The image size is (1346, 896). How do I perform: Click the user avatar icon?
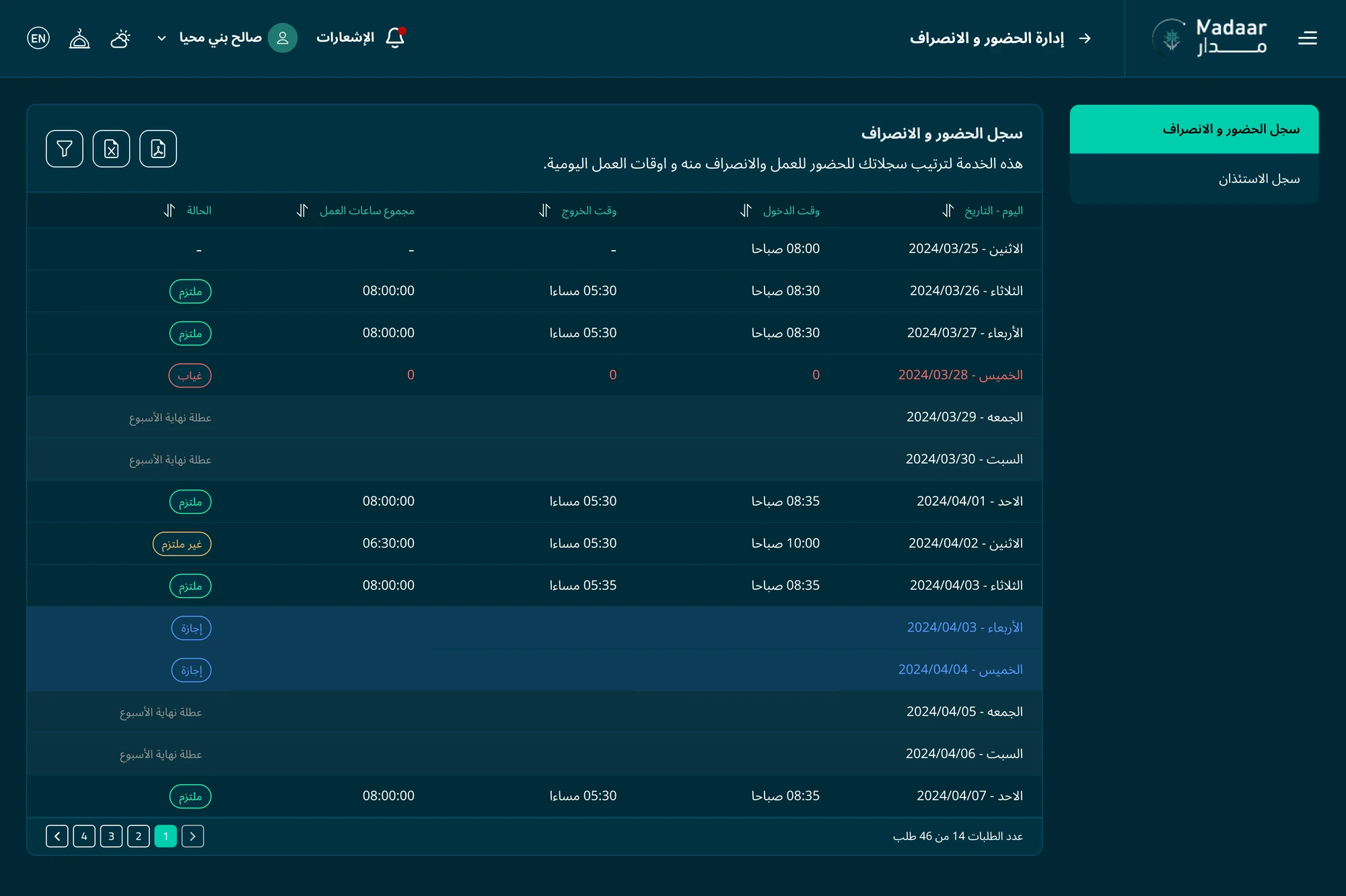pyautogui.click(x=283, y=38)
